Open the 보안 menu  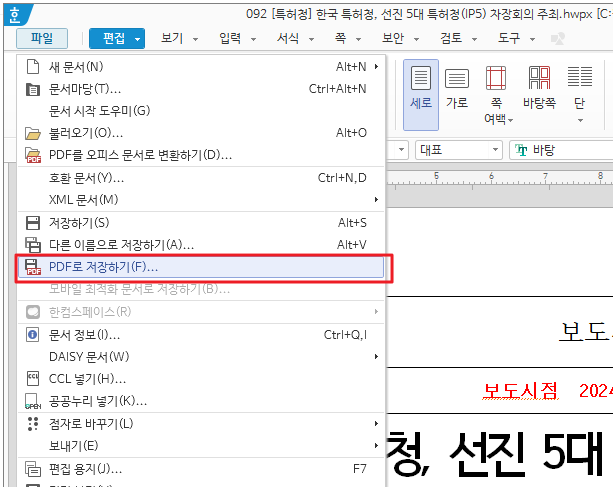point(393,38)
